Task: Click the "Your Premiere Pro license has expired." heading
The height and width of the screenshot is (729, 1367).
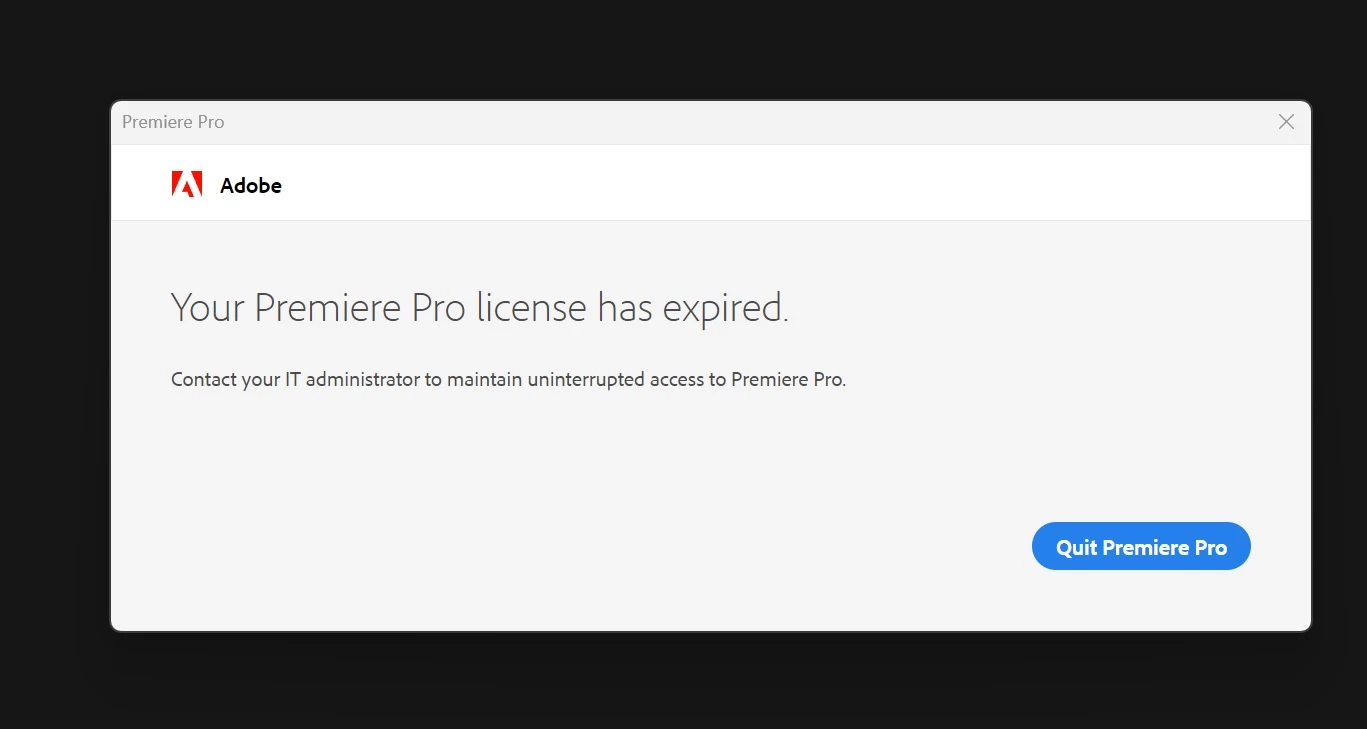Action: tap(480, 308)
